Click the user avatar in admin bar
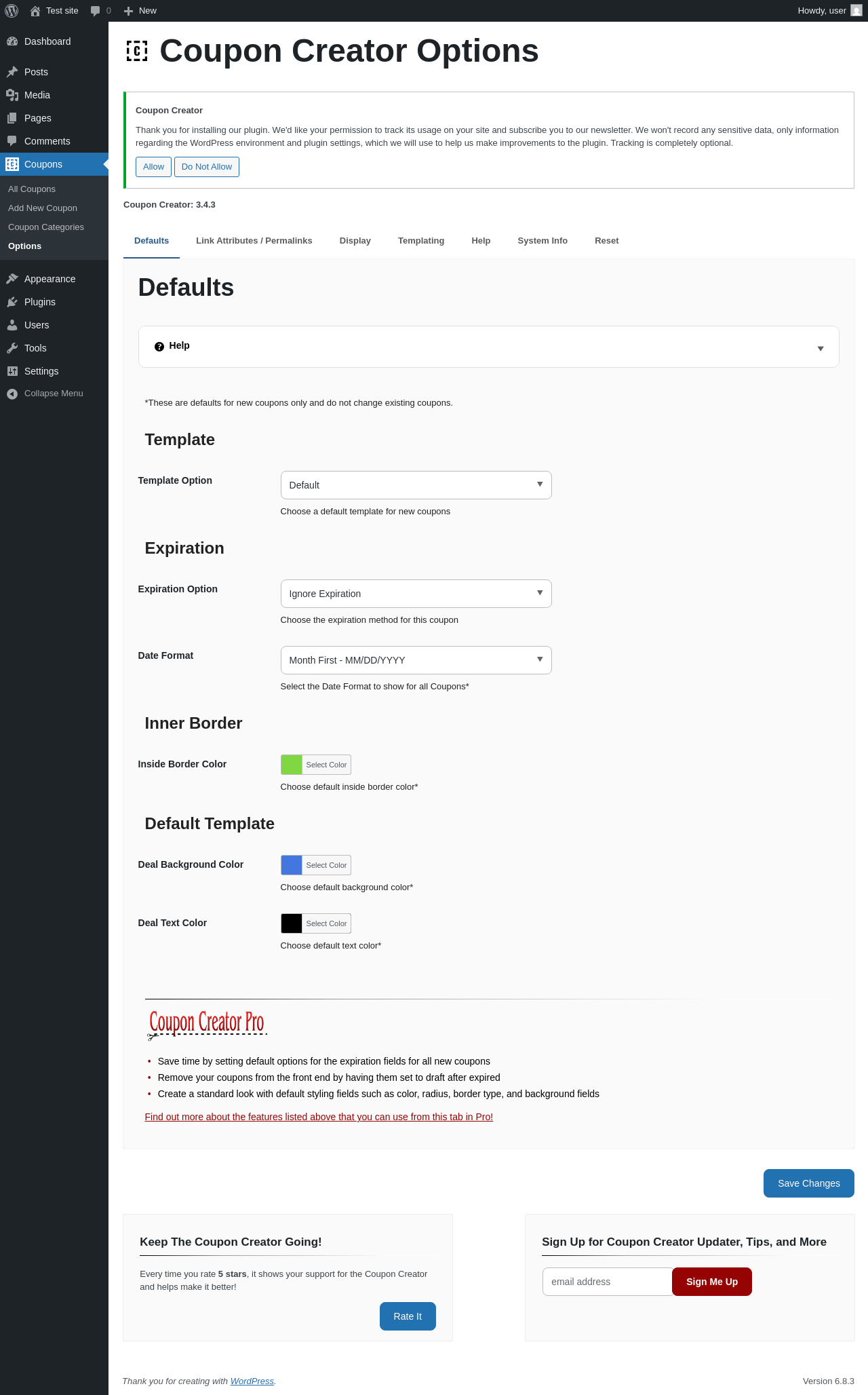This screenshot has height=1395, width=868. tap(856, 11)
